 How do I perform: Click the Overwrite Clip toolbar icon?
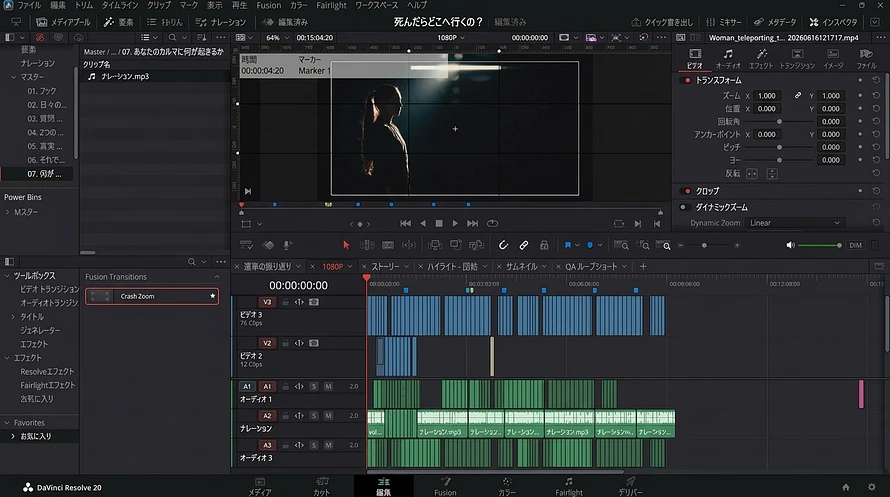pyautogui.click(x=455, y=245)
